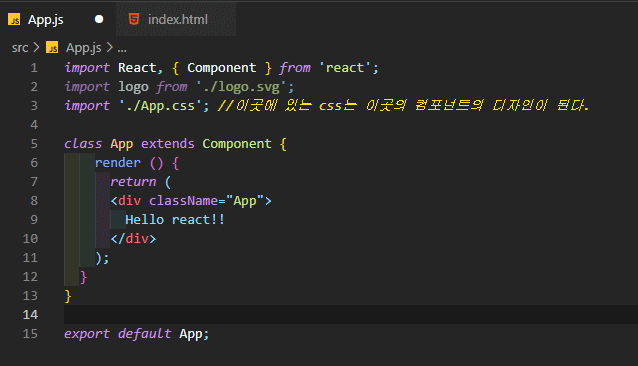Switch to the App.js editor tab
Image resolution: width=638 pixels, height=366 pixels.
click(x=57, y=20)
